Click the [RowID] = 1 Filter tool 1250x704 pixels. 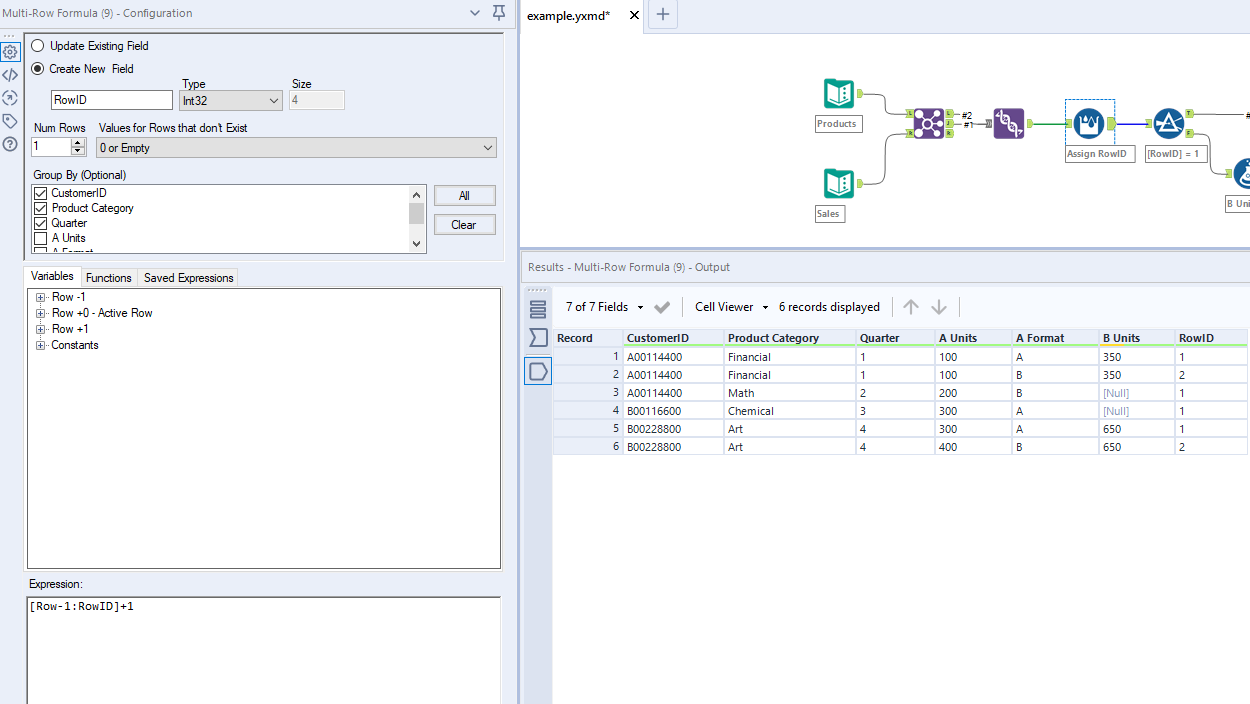click(x=1168, y=124)
